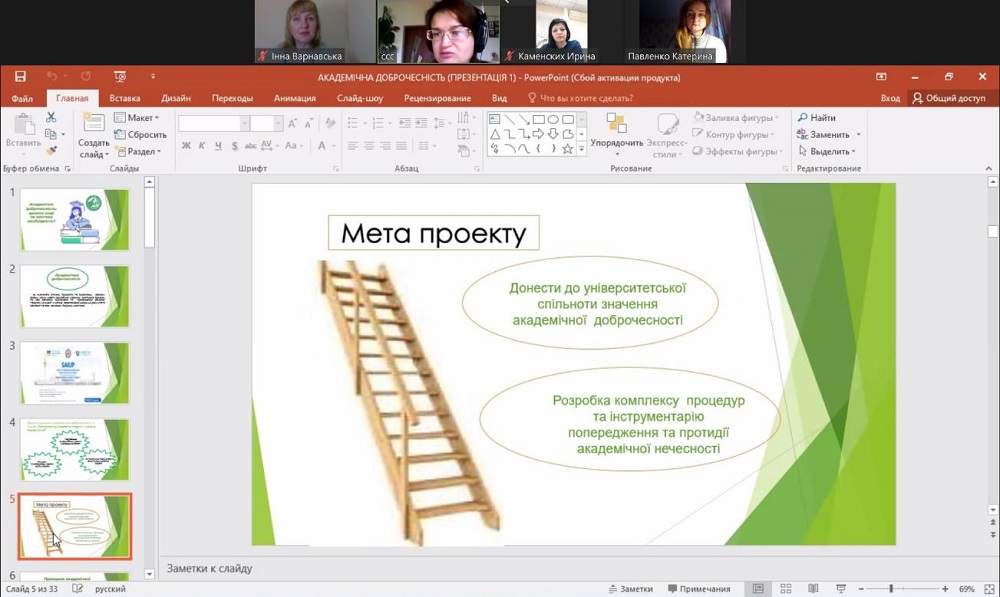1000x597 pixels.
Task: Click Общий доступ share button
Action: pos(950,98)
